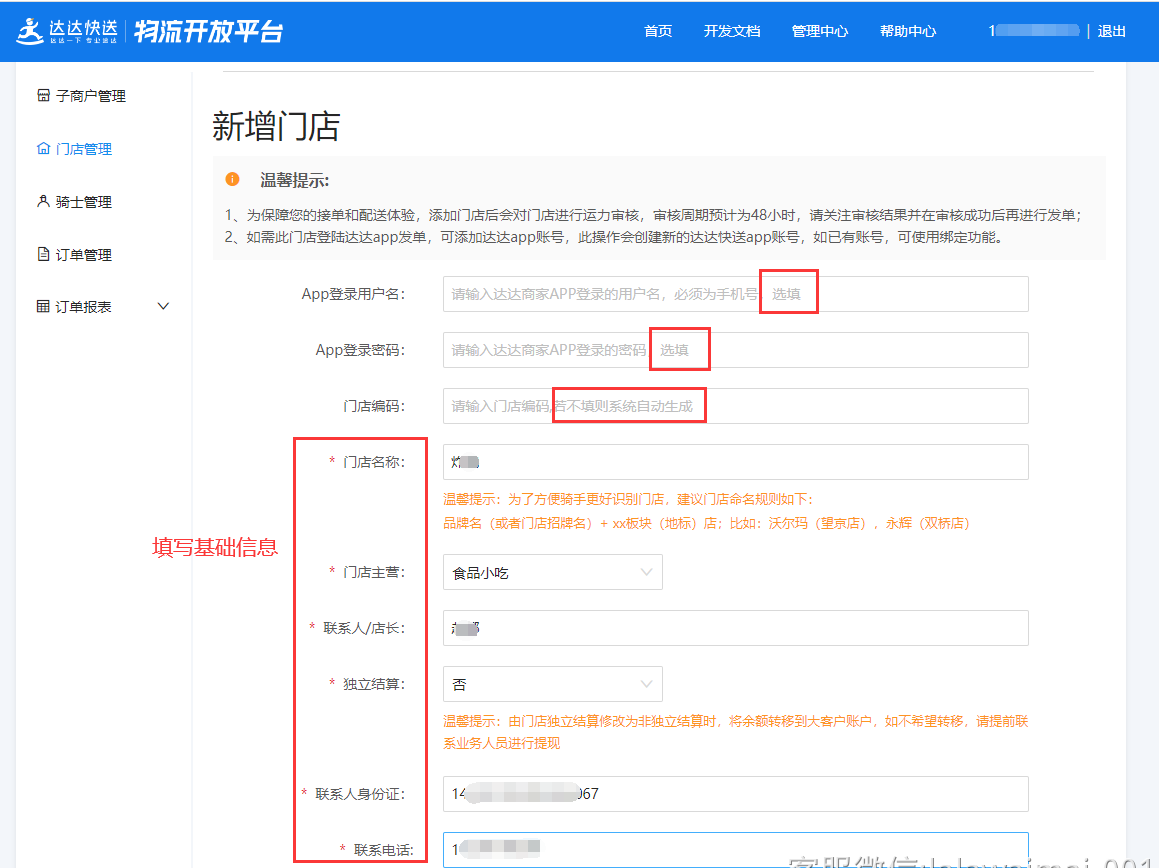Open 管理中心 in top navigation
The width and height of the screenshot is (1159, 868).
coord(820,31)
